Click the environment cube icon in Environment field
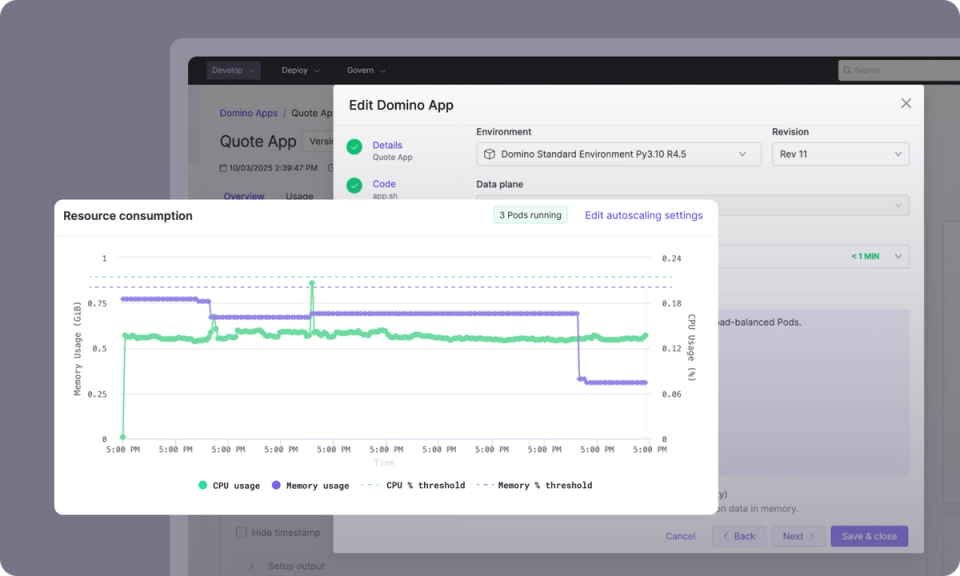960x576 pixels. [490, 154]
